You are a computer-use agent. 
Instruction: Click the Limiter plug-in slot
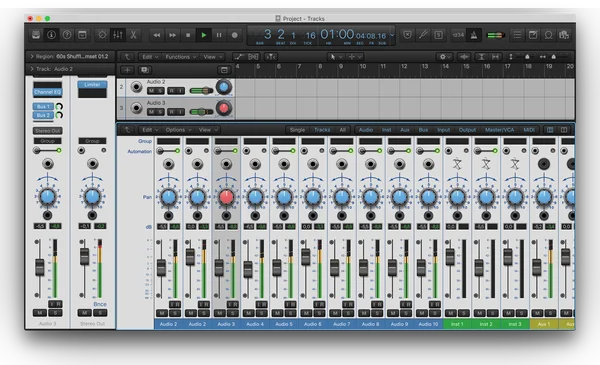tap(92, 85)
